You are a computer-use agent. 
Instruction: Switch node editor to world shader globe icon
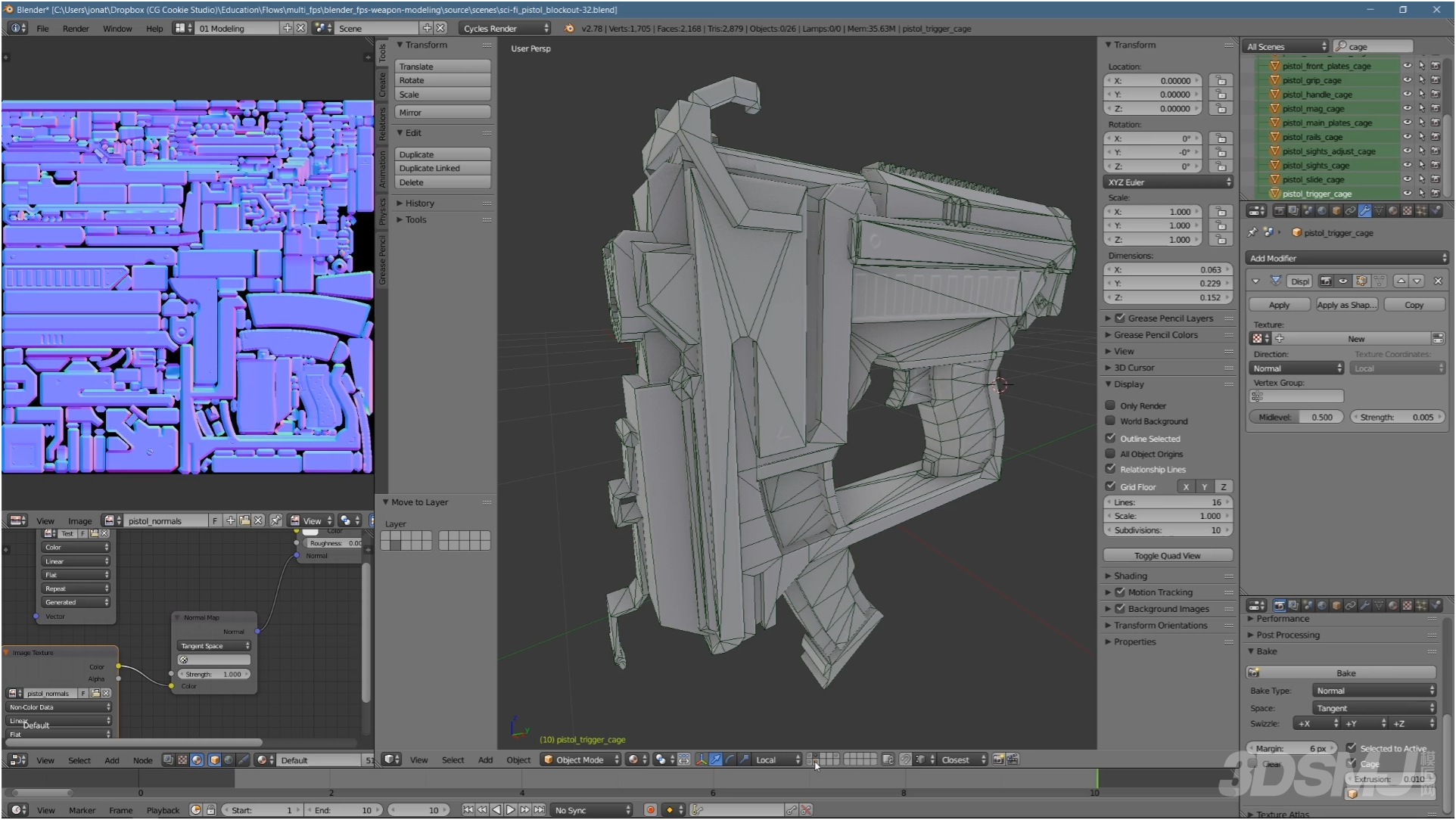click(x=229, y=760)
